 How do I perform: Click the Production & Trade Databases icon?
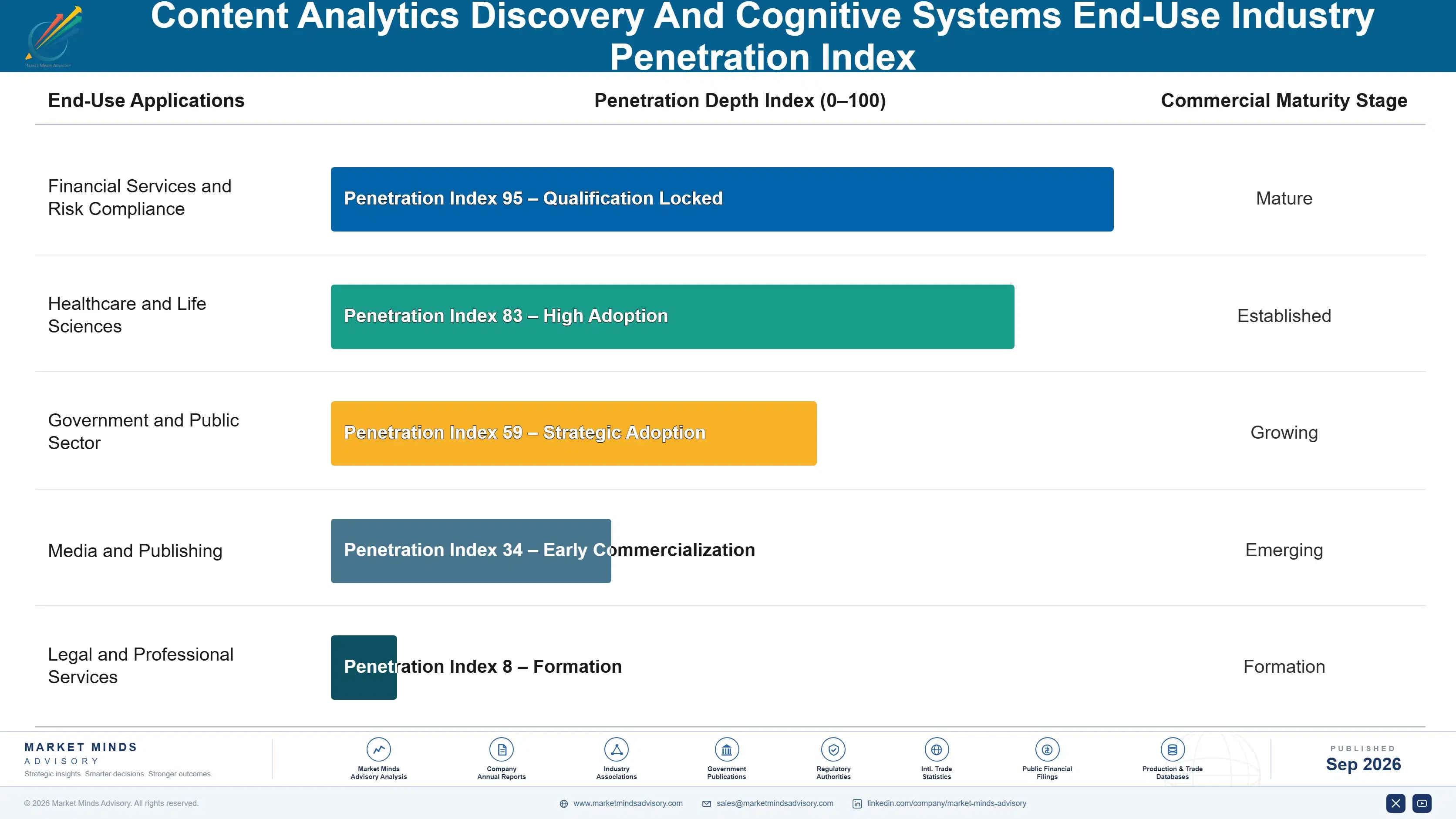coord(1172,749)
